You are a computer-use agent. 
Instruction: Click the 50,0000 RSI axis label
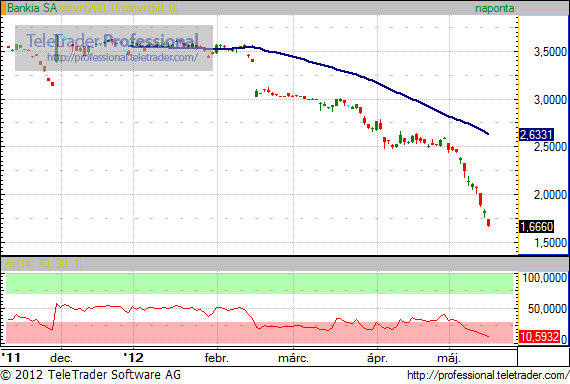(x=547, y=309)
